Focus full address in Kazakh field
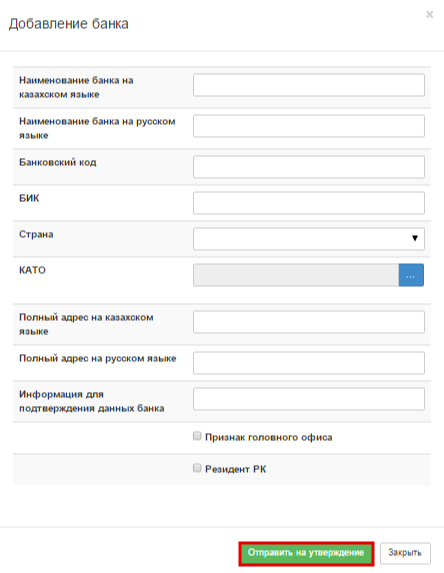The width and height of the screenshot is (444, 573). click(309, 322)
